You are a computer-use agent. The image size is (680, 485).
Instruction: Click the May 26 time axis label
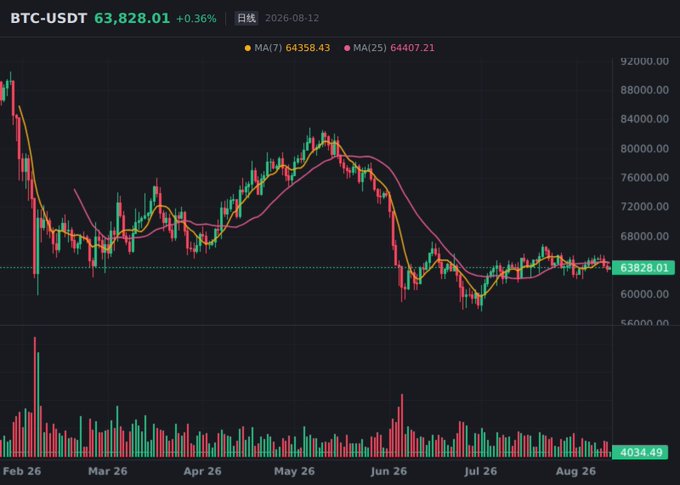[x=294, y=471]
